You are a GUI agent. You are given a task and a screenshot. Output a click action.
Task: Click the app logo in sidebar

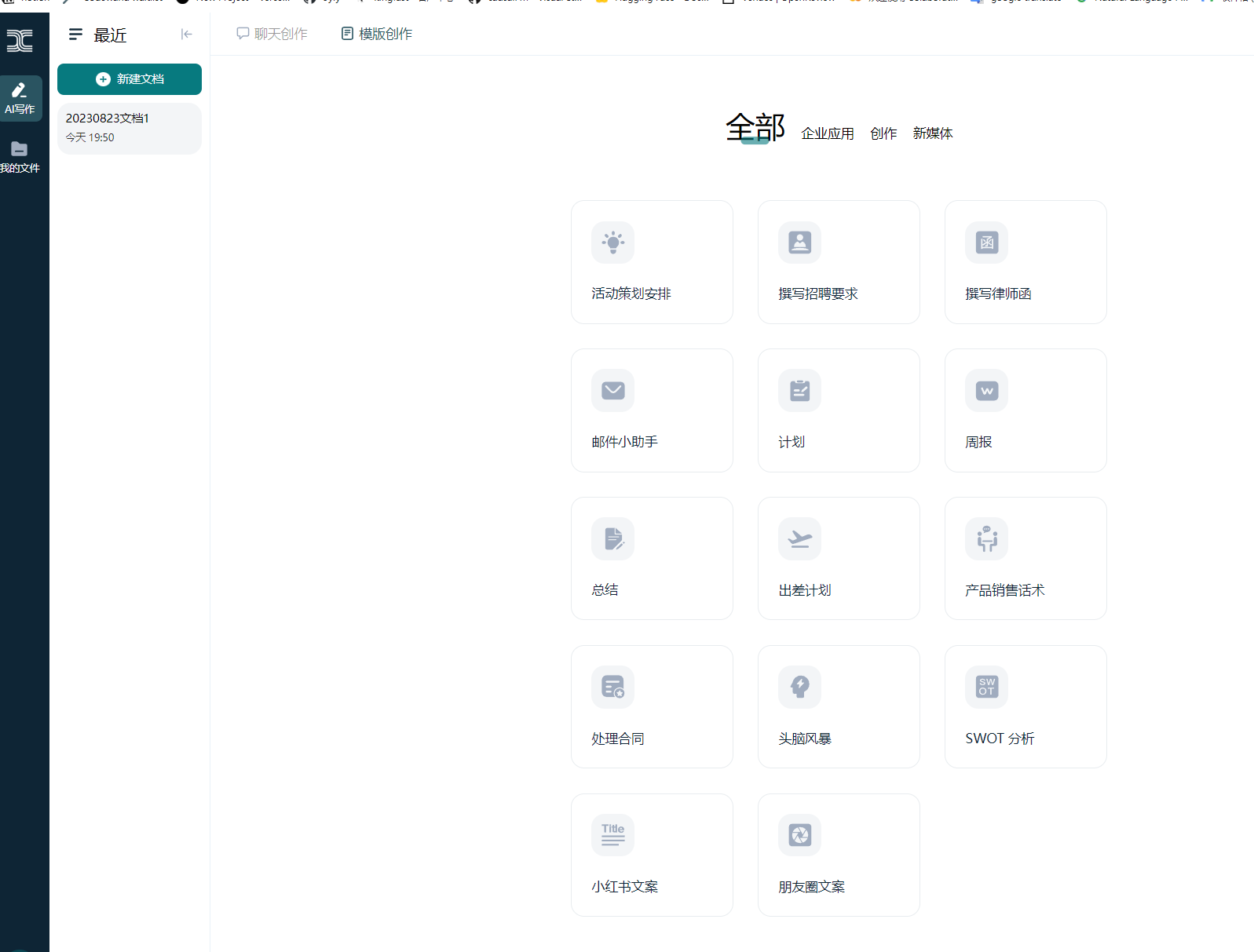tap(20, 41)
